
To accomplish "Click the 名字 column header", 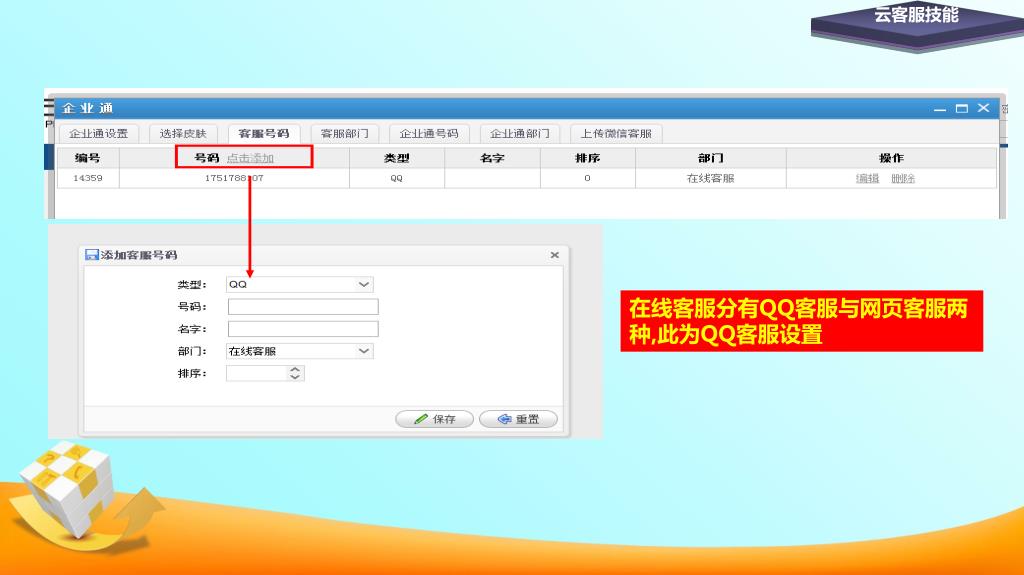I will (492, 158).
